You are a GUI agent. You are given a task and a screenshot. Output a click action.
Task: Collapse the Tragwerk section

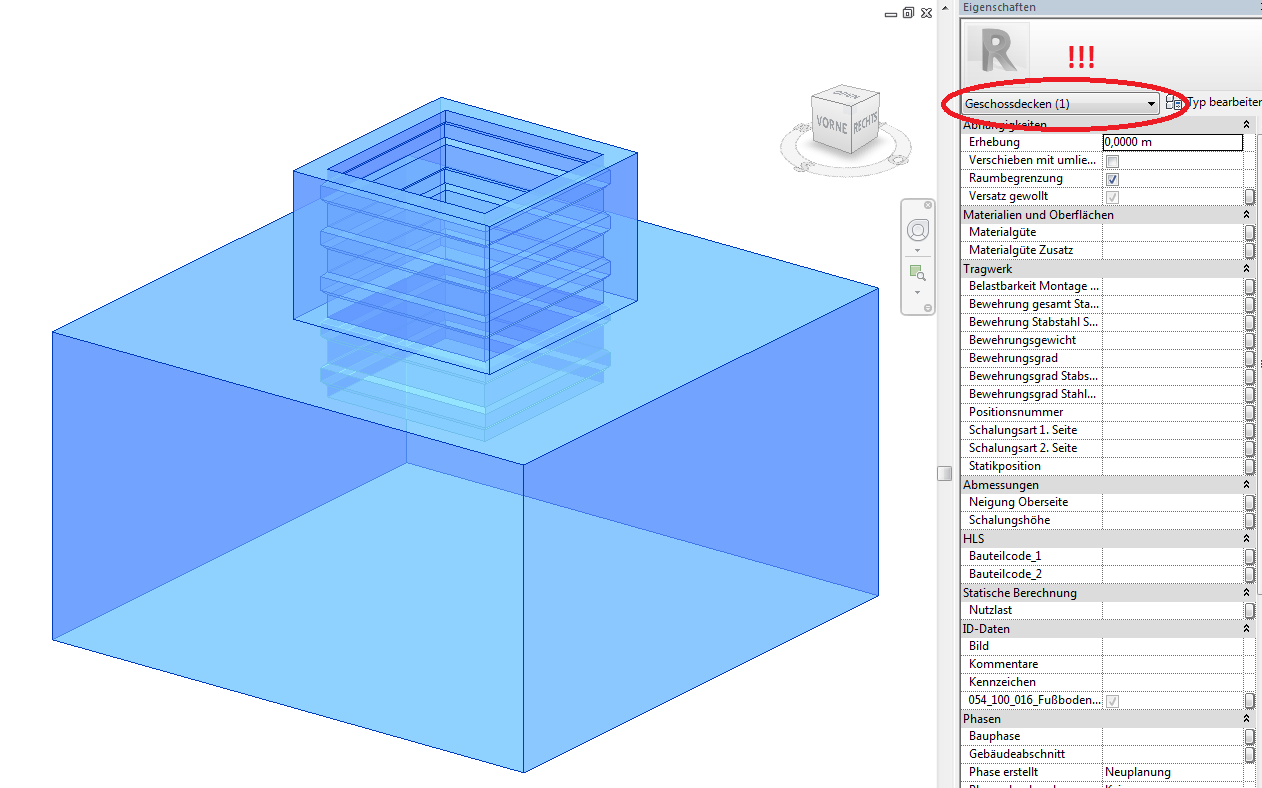[1246, 268]
